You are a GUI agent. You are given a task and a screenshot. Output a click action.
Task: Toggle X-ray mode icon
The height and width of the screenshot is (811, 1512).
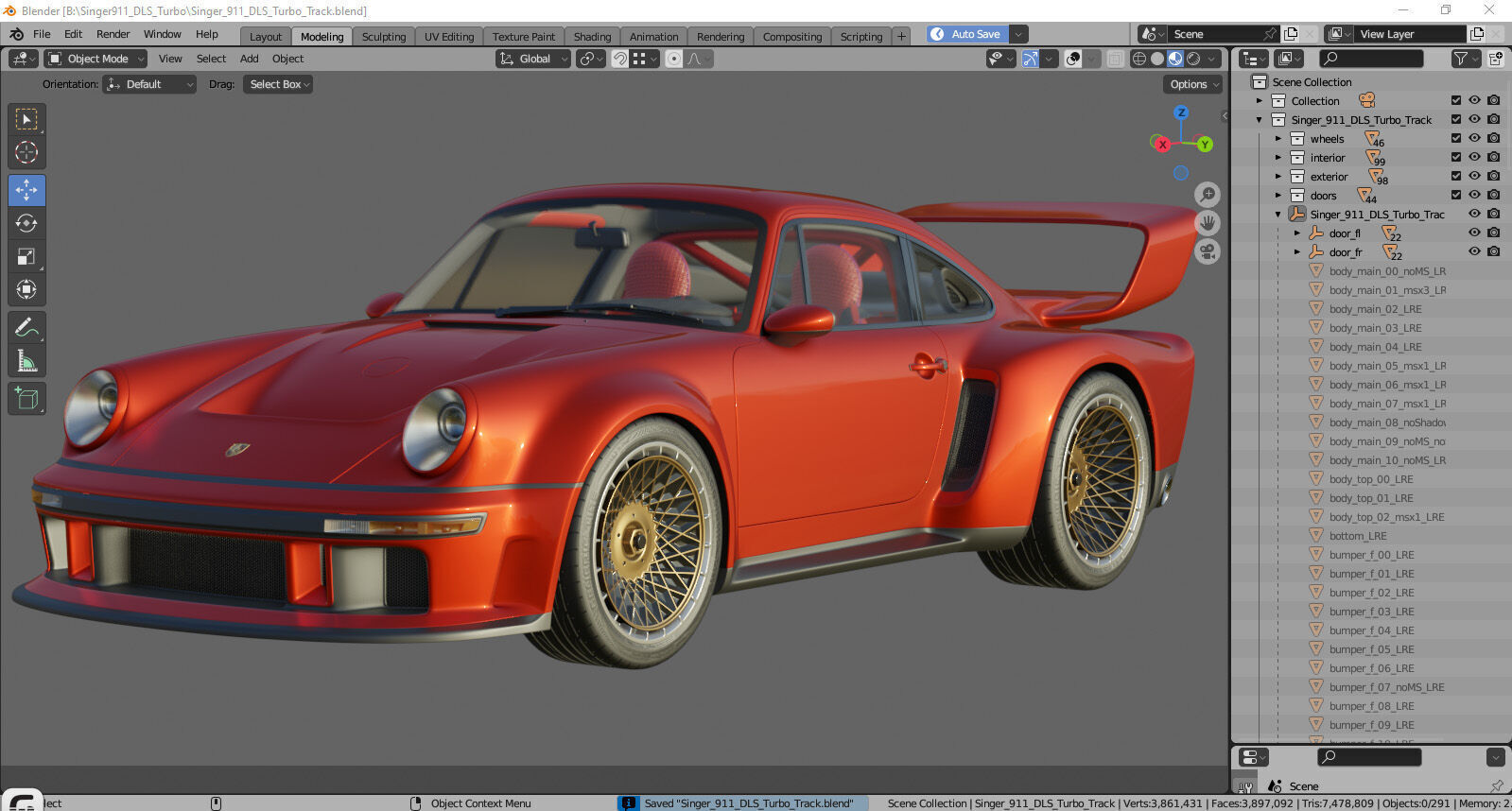point(1116,59)
